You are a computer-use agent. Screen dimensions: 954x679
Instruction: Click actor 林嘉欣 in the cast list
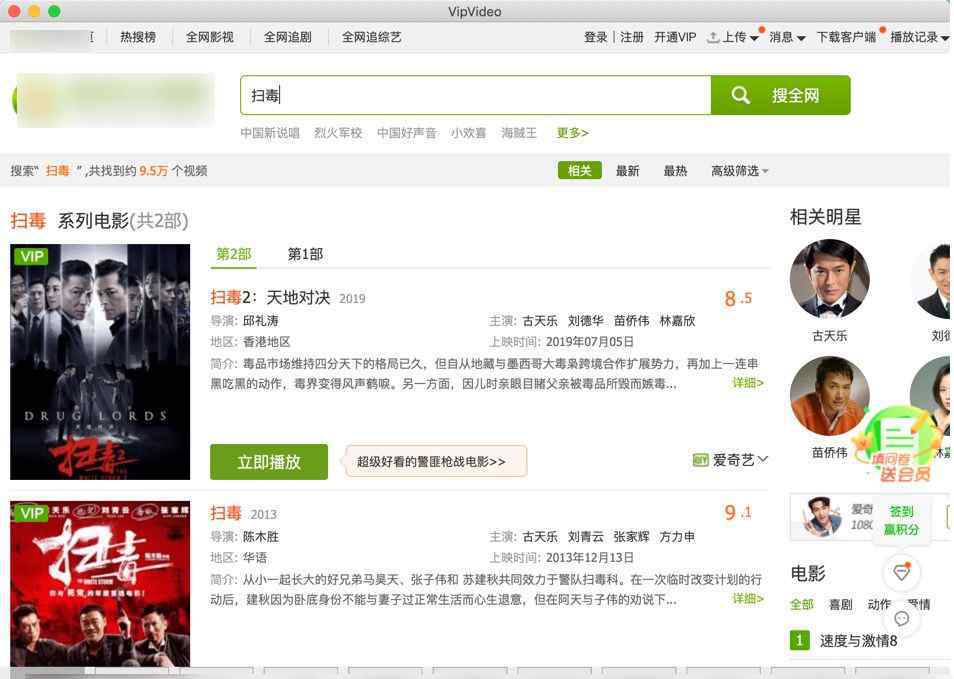coord(677,321)
